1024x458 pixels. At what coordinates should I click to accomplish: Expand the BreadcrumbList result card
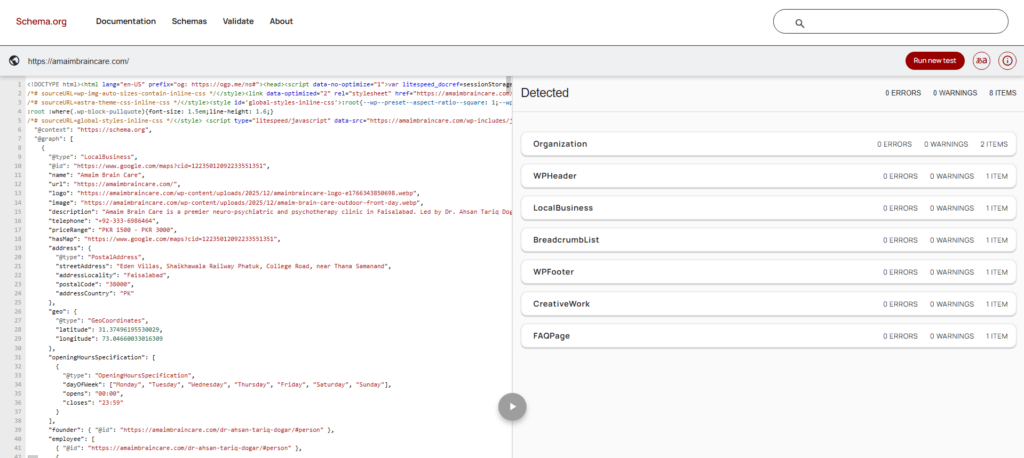[769, 240]
